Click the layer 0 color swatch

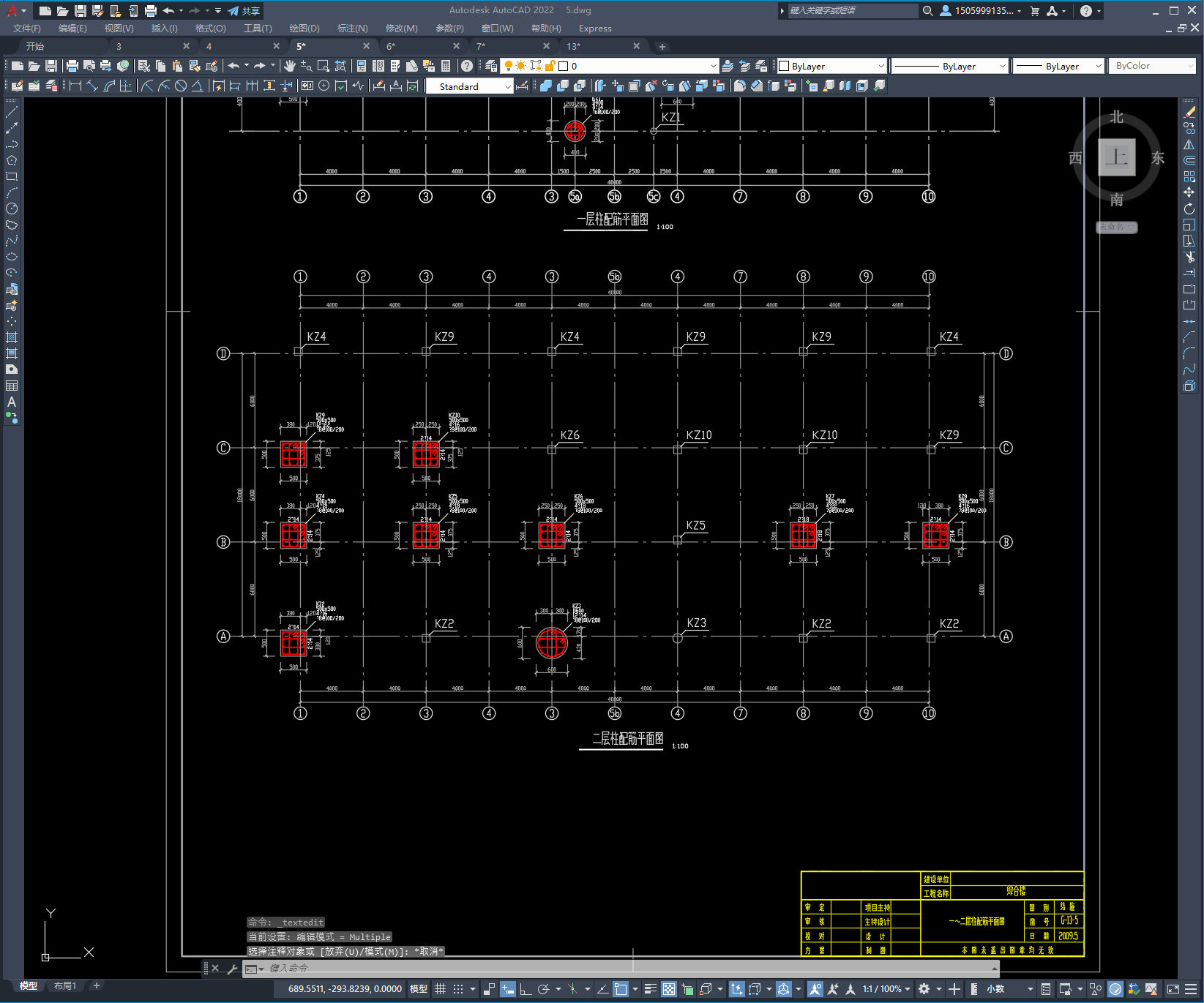(564, 66)
